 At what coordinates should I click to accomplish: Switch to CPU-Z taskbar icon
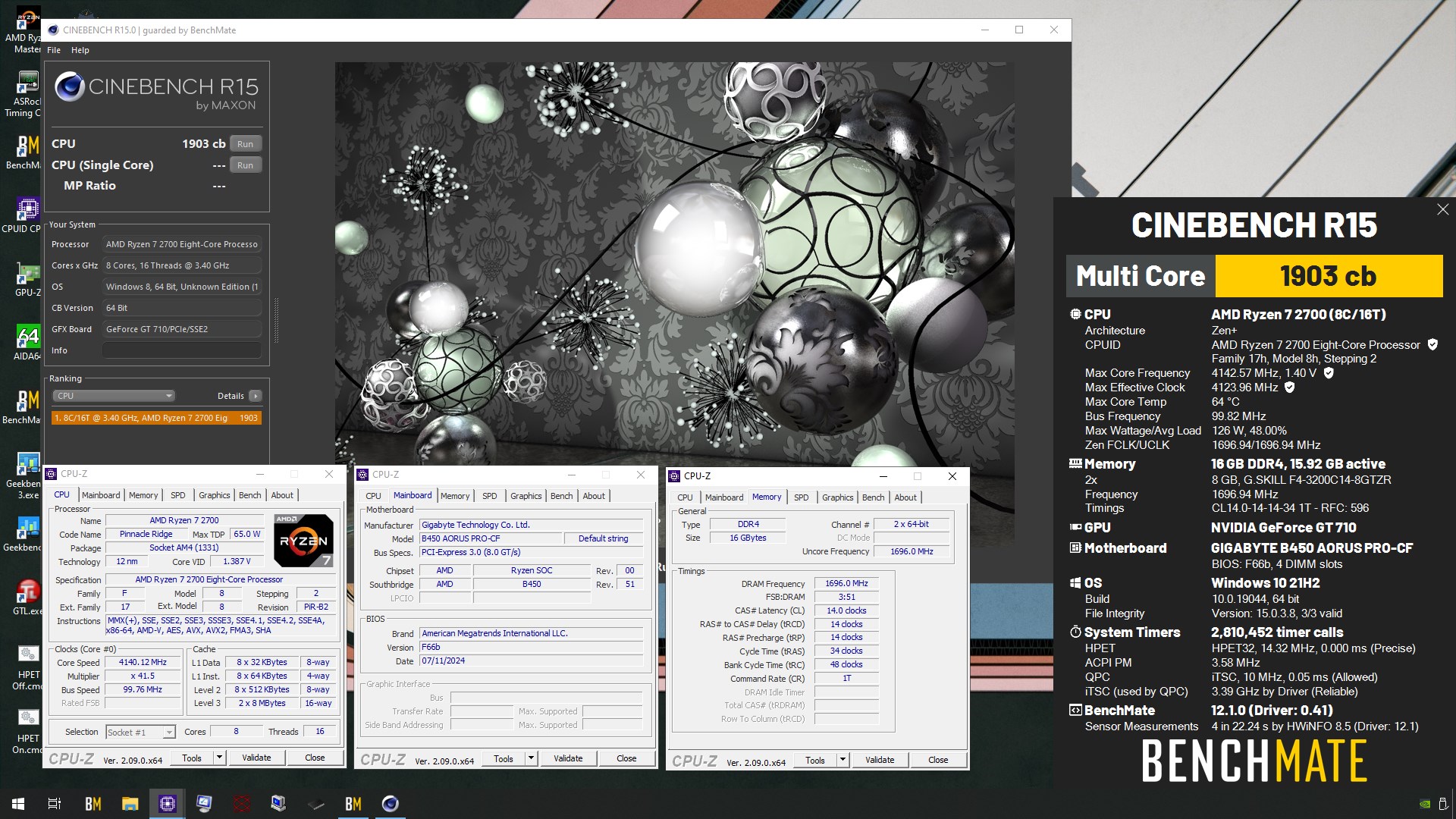tap(167, 804)
